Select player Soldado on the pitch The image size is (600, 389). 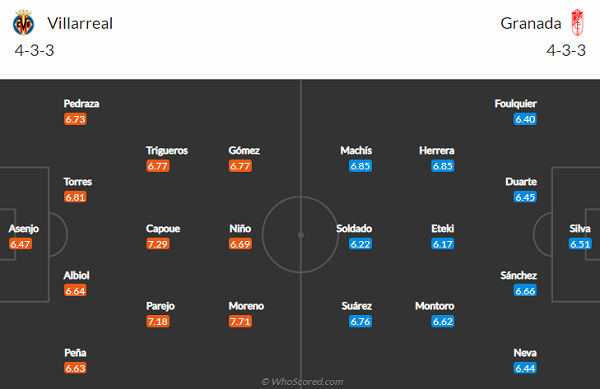pyautogui.click(x=354, y=229)
